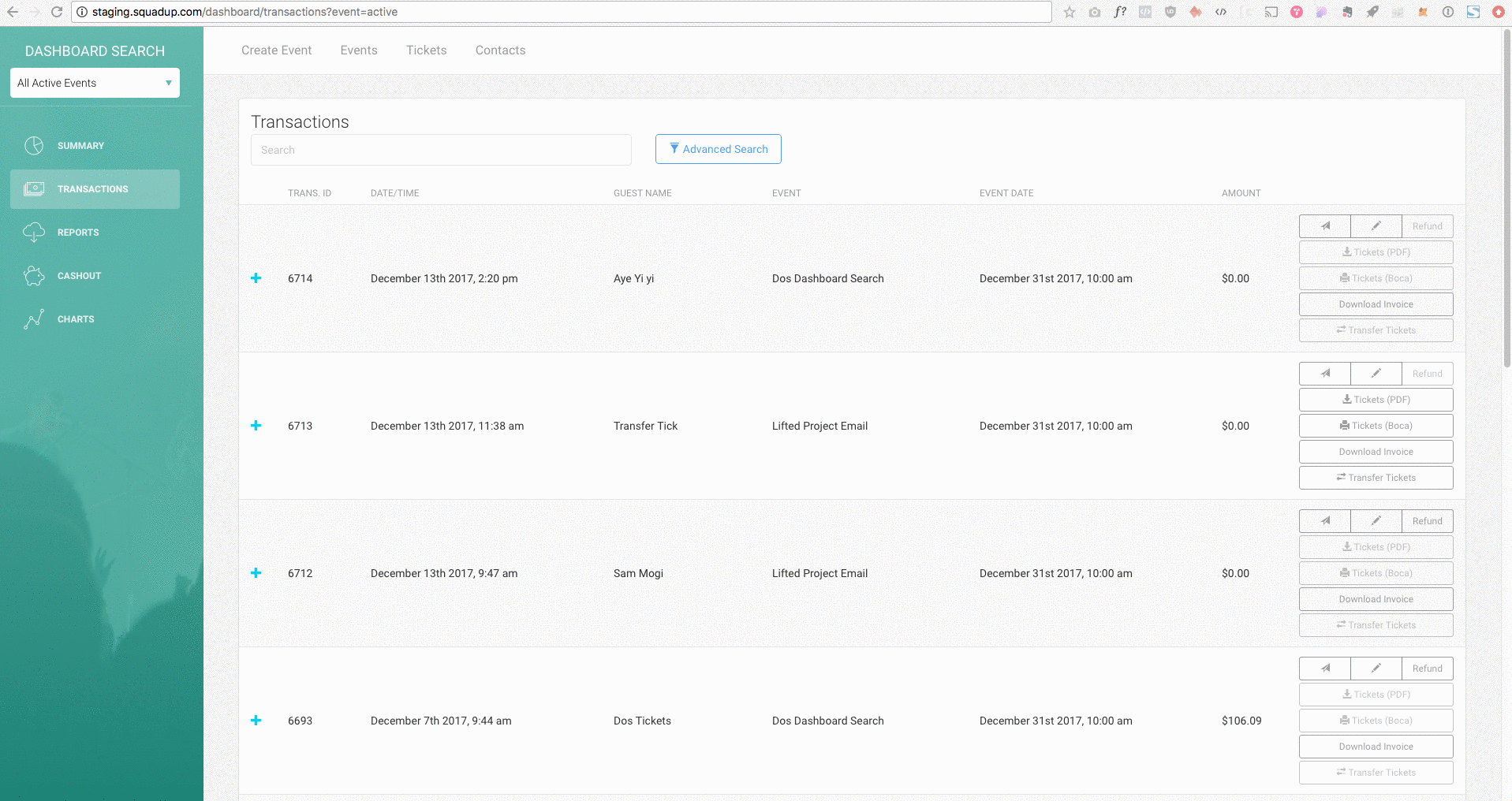Click the Cashout piggy bank icon
1512x801 pixels.
tap(34, 276)
